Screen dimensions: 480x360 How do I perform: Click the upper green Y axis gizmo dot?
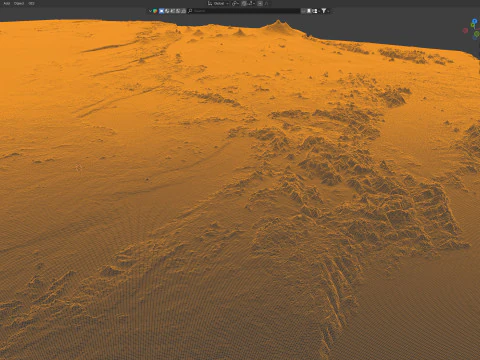[x=473, y=25]
